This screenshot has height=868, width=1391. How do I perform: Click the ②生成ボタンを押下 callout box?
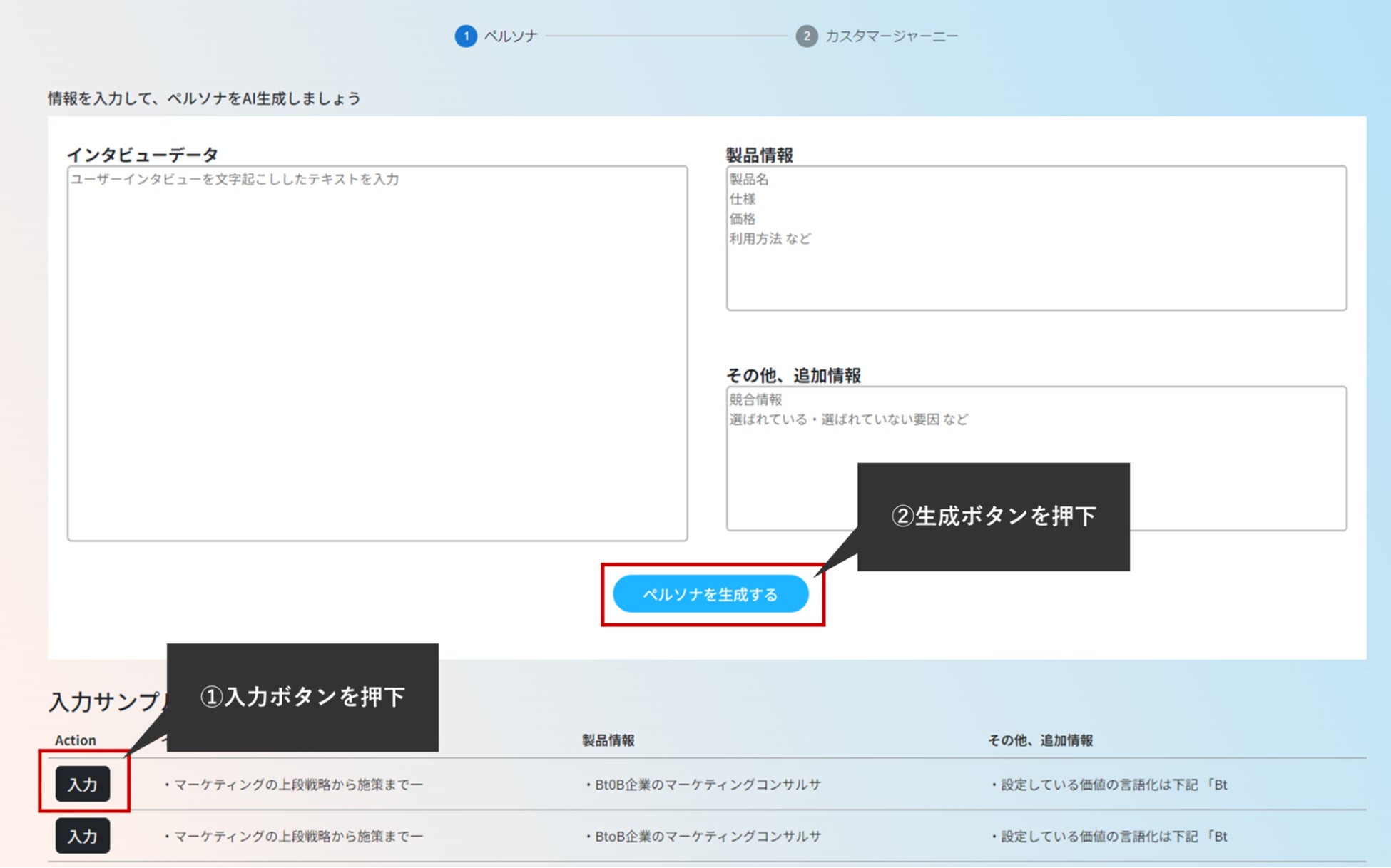[x=993, y=516]
